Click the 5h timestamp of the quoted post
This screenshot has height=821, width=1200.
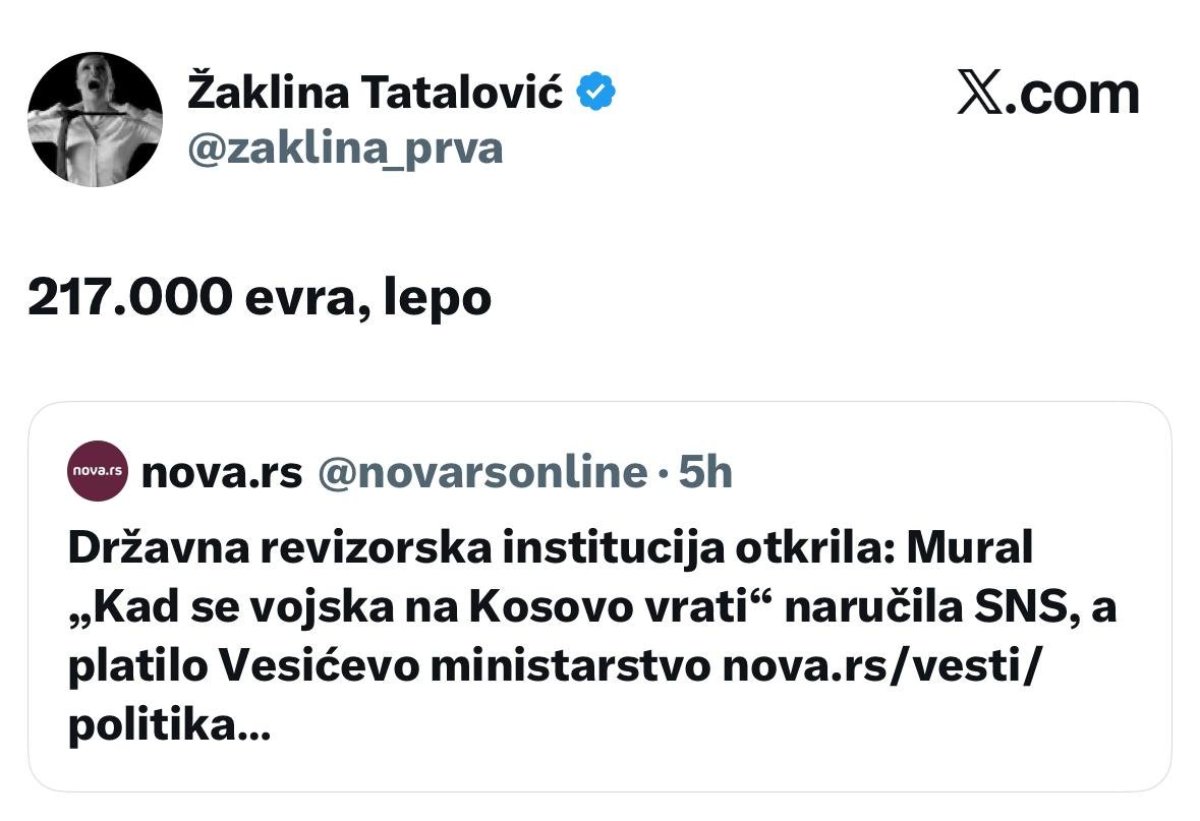click(x=706, y=472)
